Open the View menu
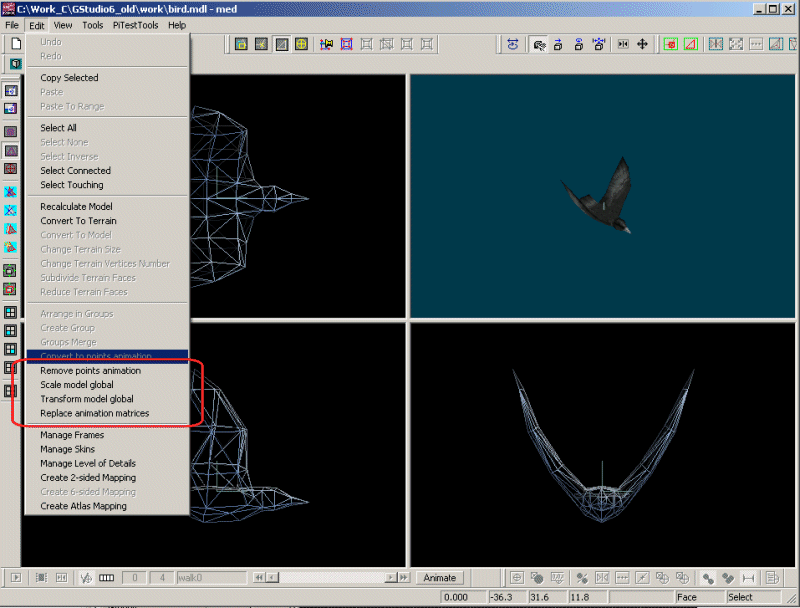800x608 pixels. coord(63,25)
